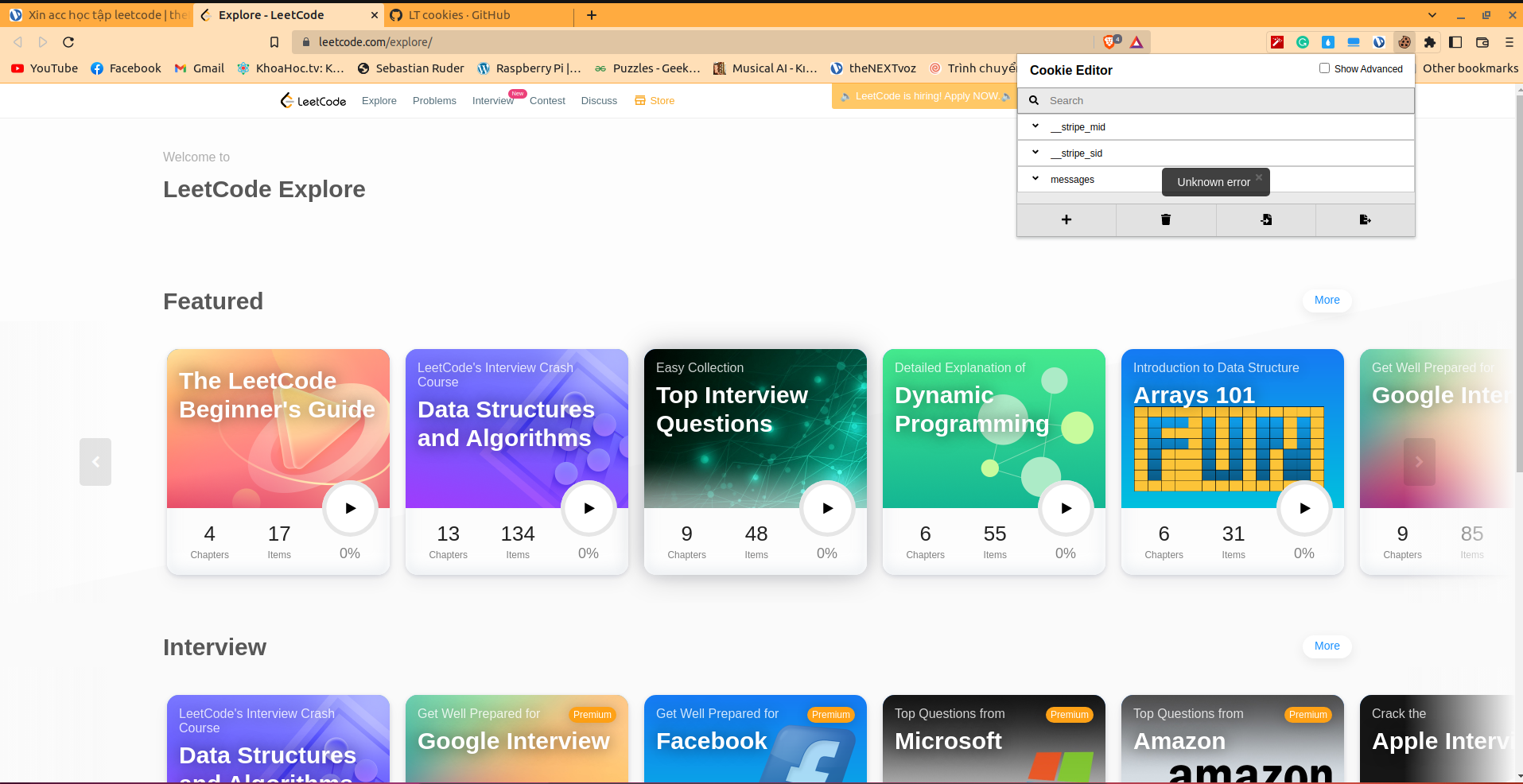Toggle the browser sidebar panel icon

pyautogui.click(x=1455, y=42)
